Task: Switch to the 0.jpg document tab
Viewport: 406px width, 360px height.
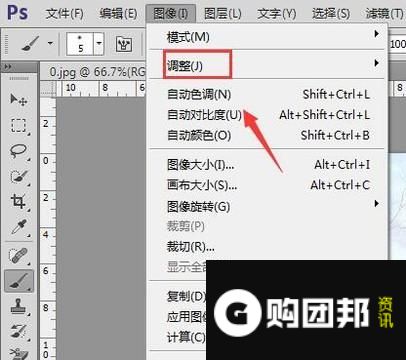Action: [97, 72]
